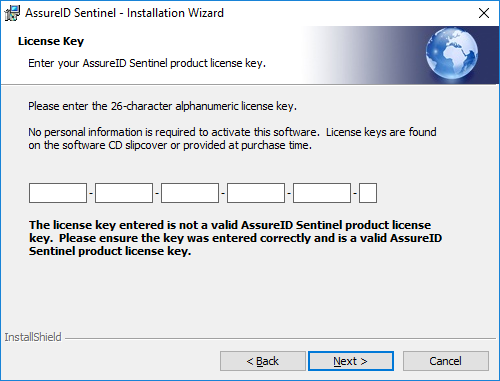Click the 'Enter your AssureID Sentinel' subtitle
This screenshot has height=381, width=500.
pos(147,63)
